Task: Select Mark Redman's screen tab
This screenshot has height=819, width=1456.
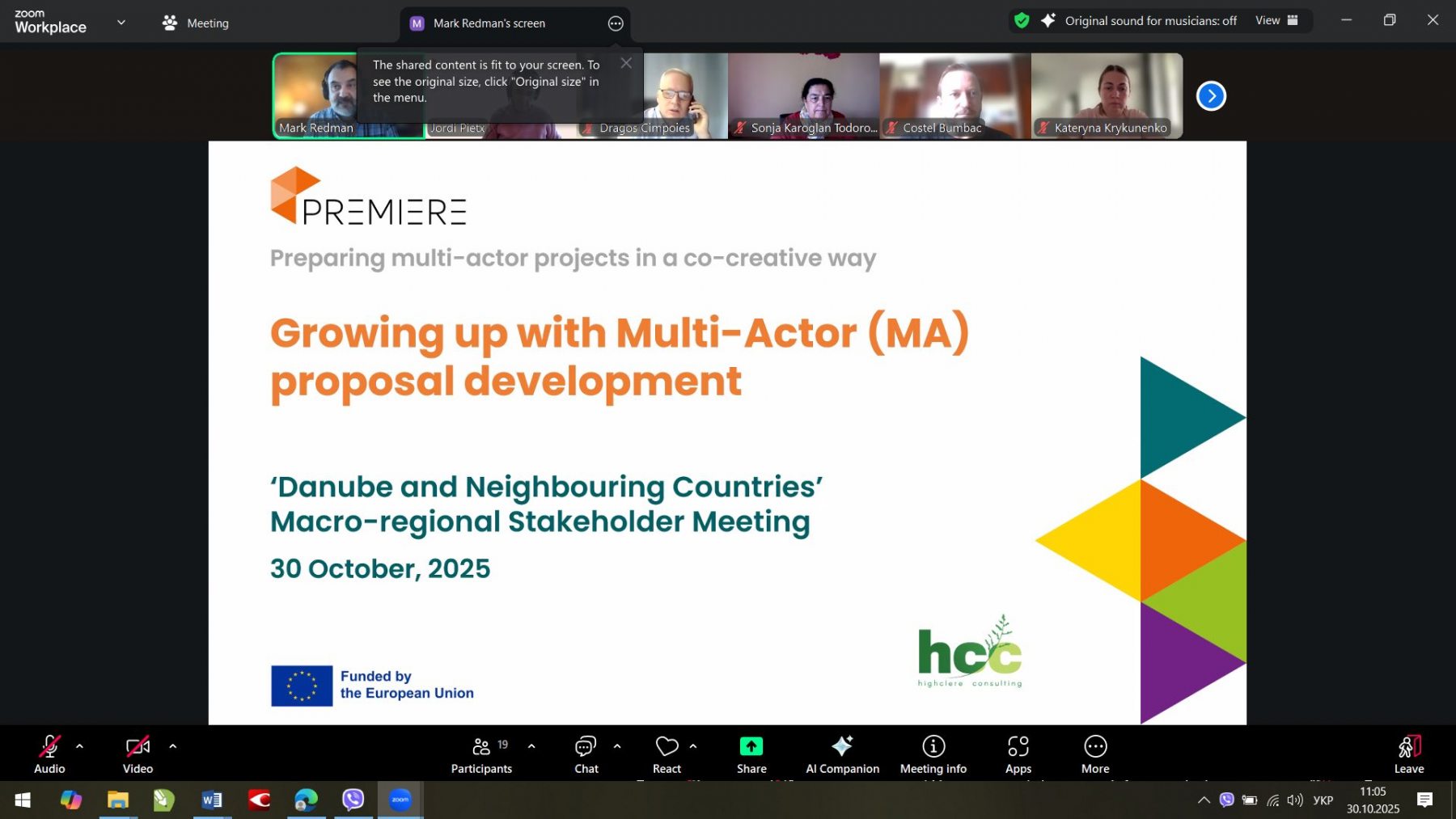Action: click(x=489, y=23)
